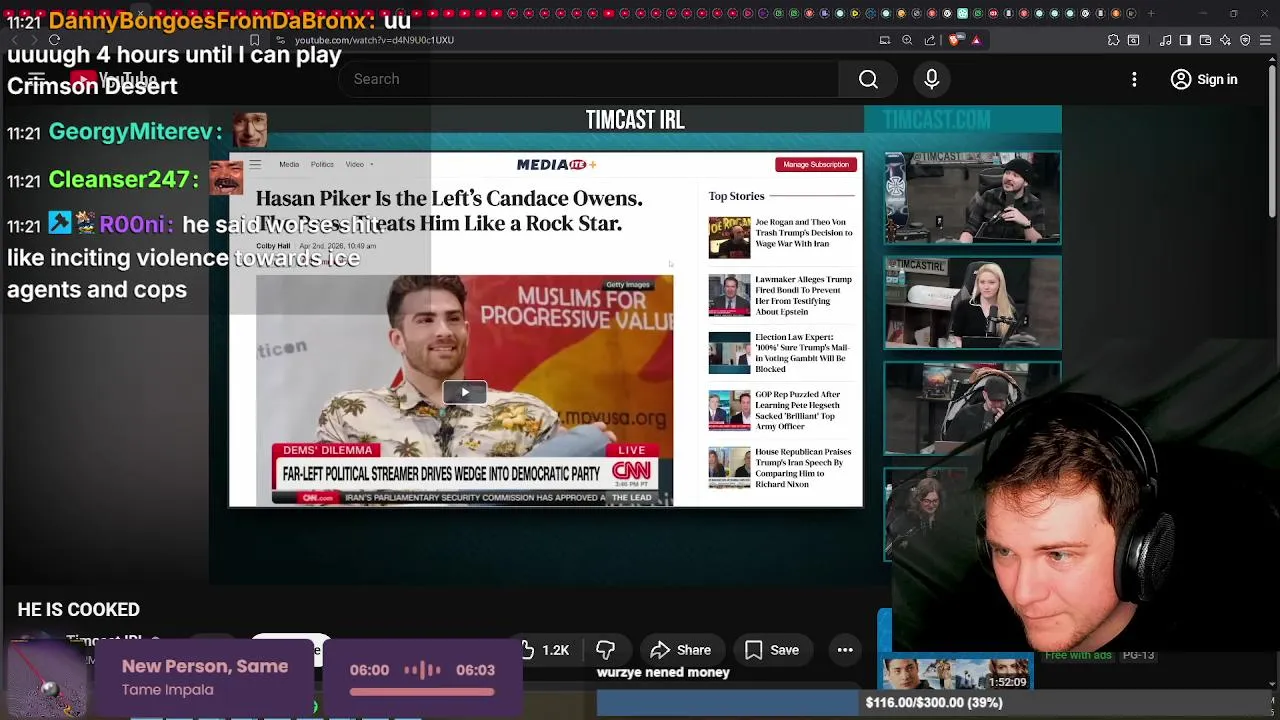Open Politics menu on Mediaite header
1280x720 pixels.
click(x=322, y=164)
